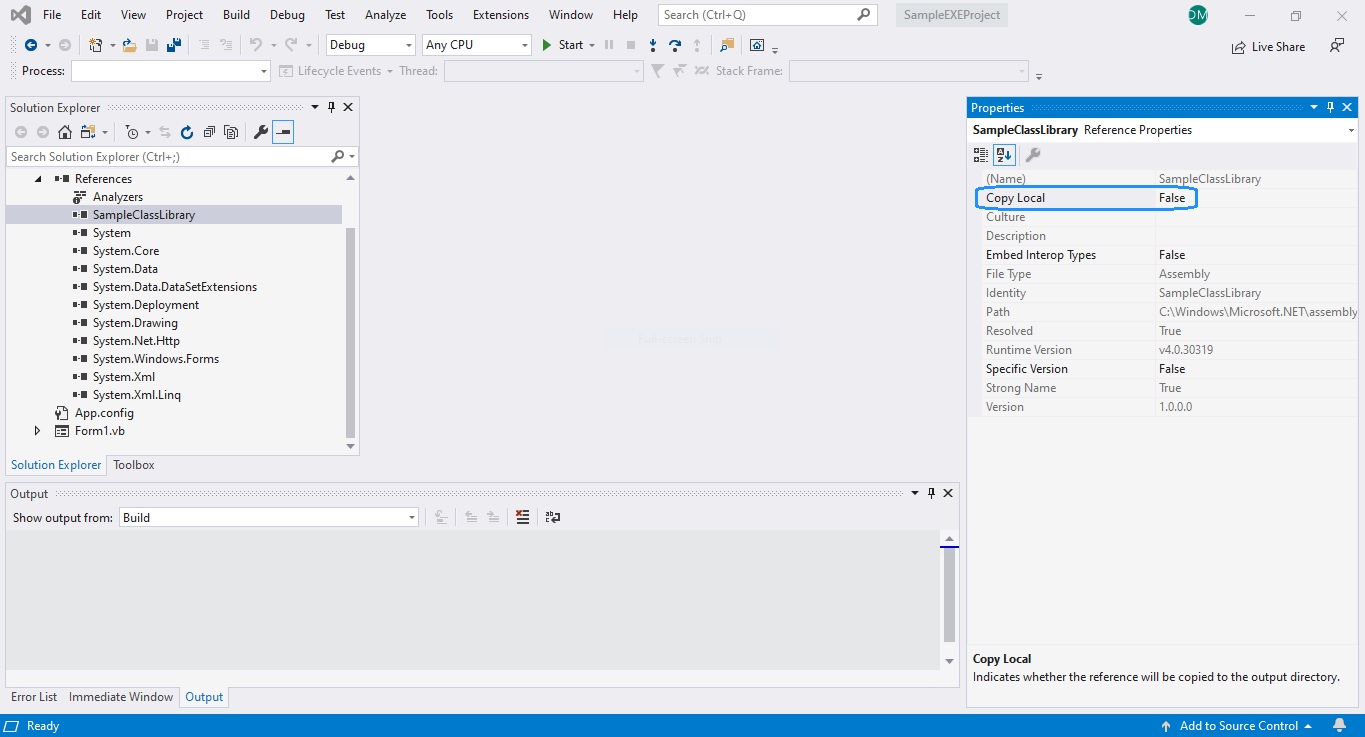This screenshot has width=1365, height=737.
Task: Clear All Output window messages
Action: click(x=521, y=517)
